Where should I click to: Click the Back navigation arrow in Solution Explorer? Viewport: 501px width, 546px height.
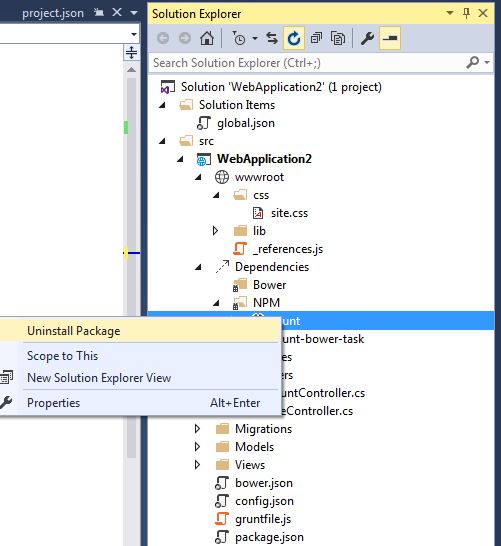163,38
